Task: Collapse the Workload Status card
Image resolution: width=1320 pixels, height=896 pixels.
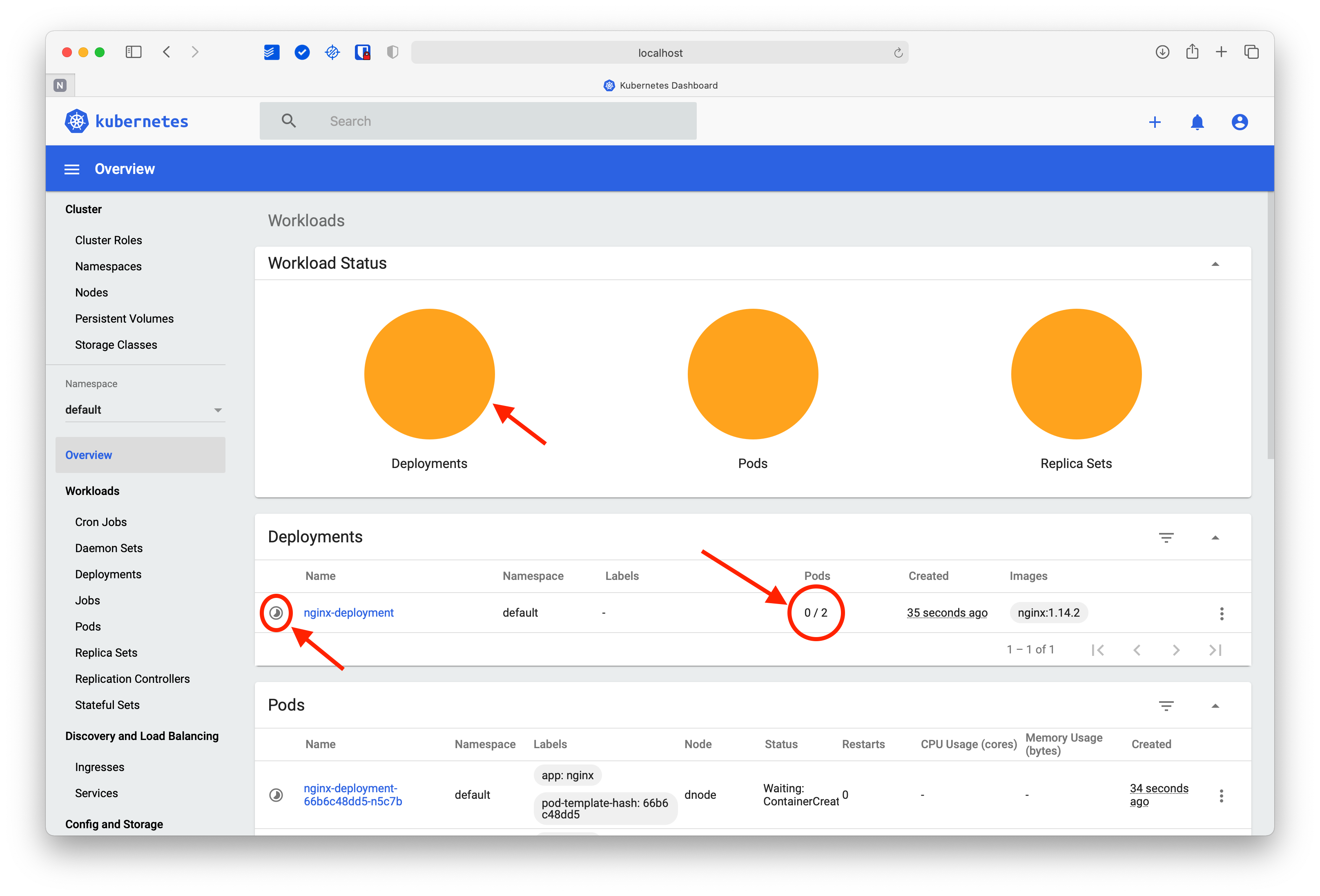Action: point(1215,264)
